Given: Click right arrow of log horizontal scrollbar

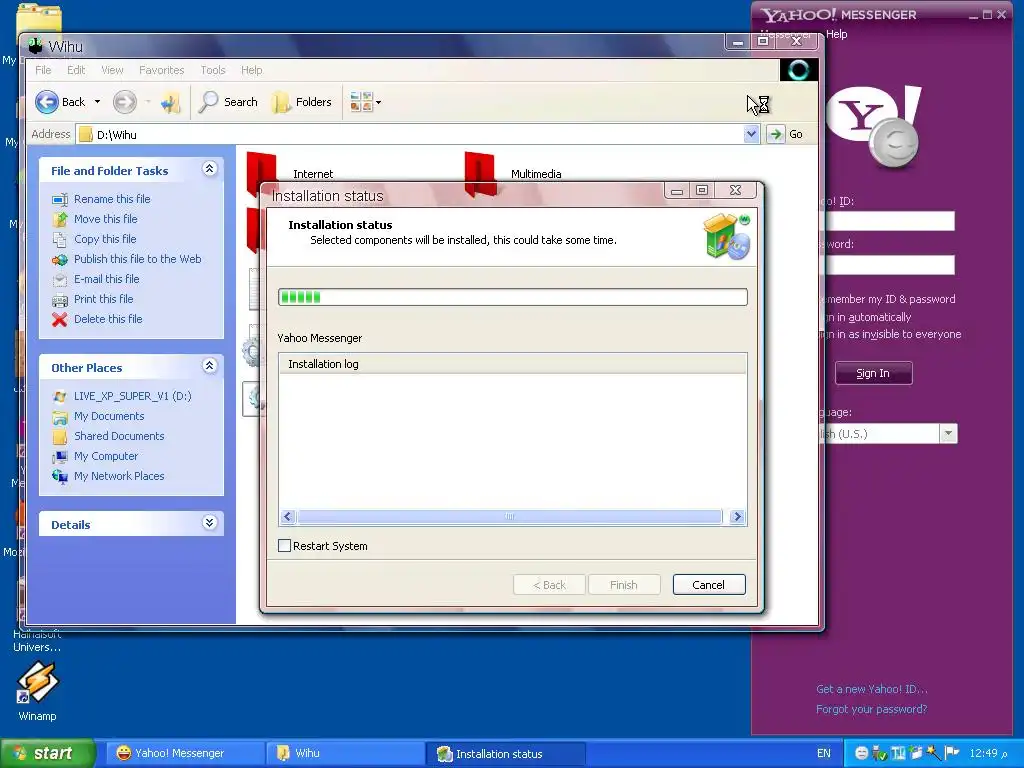Looking at the screenshot, I should tap(737, 517).
